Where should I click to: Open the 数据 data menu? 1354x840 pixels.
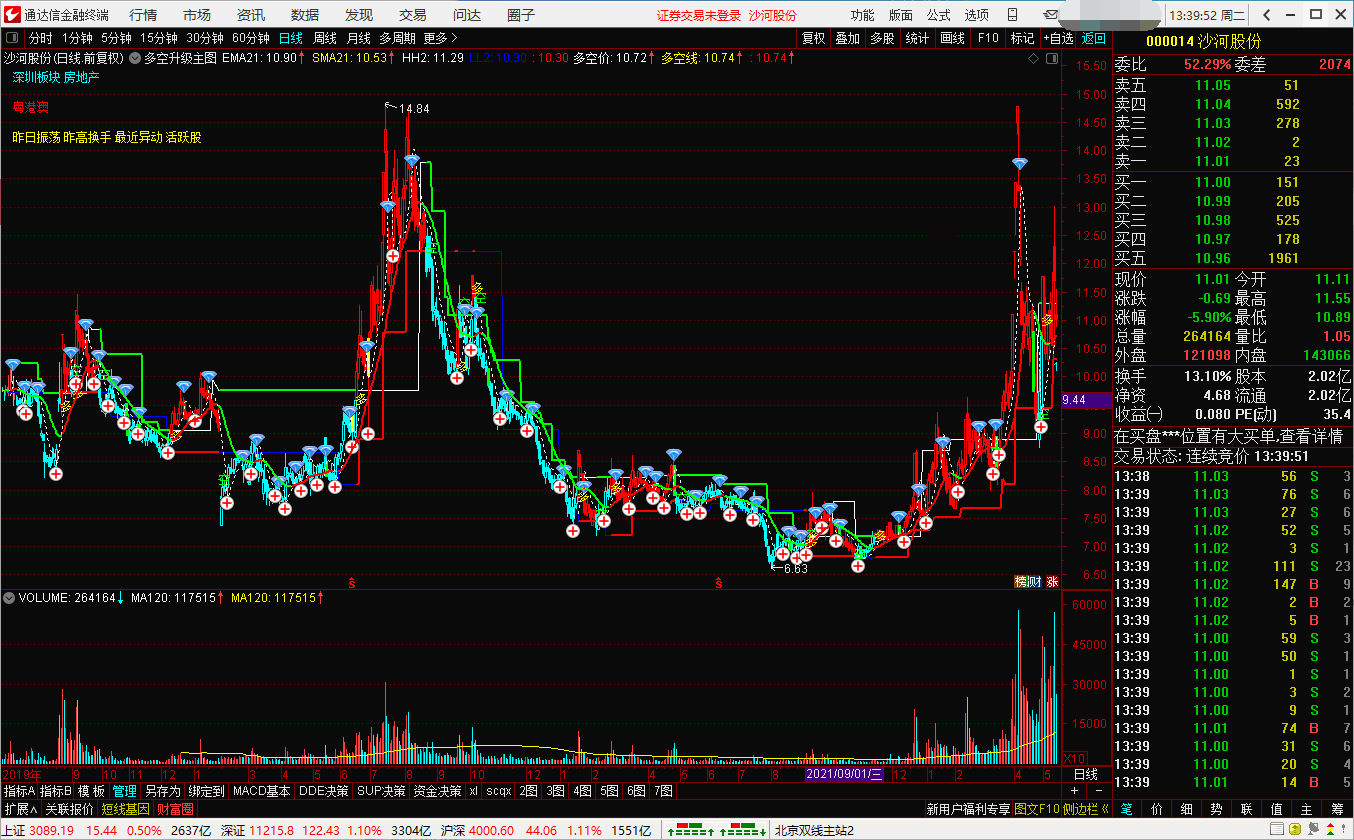[x=305, y=15]
